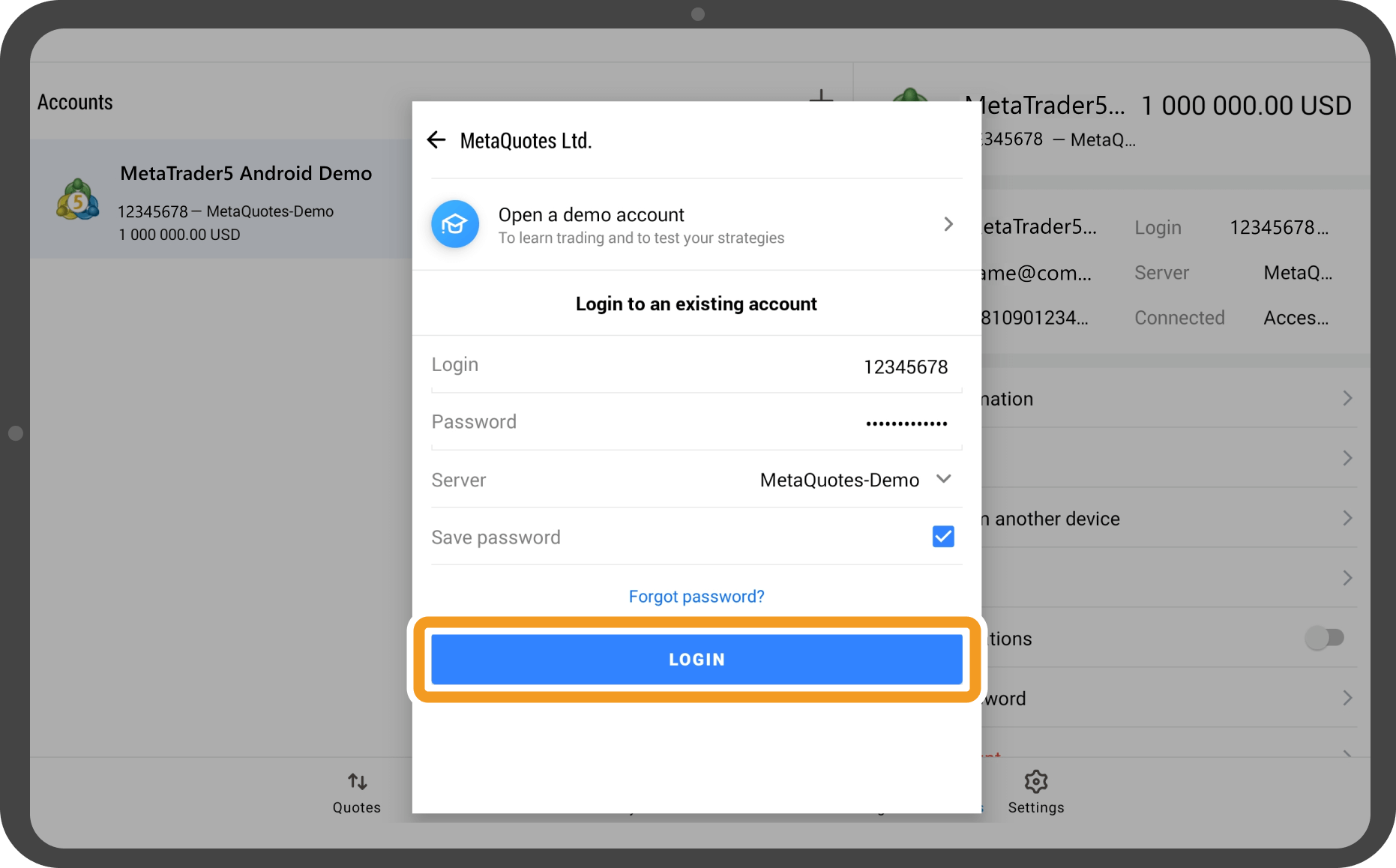The height and width of the screenshot is (868, 1396).
Task: Select the Quotes tab label
Action: click(357, 807)
